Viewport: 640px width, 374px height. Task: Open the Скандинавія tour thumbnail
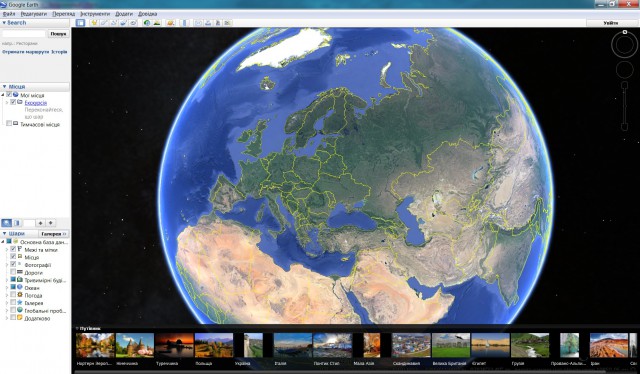[411, 345]
